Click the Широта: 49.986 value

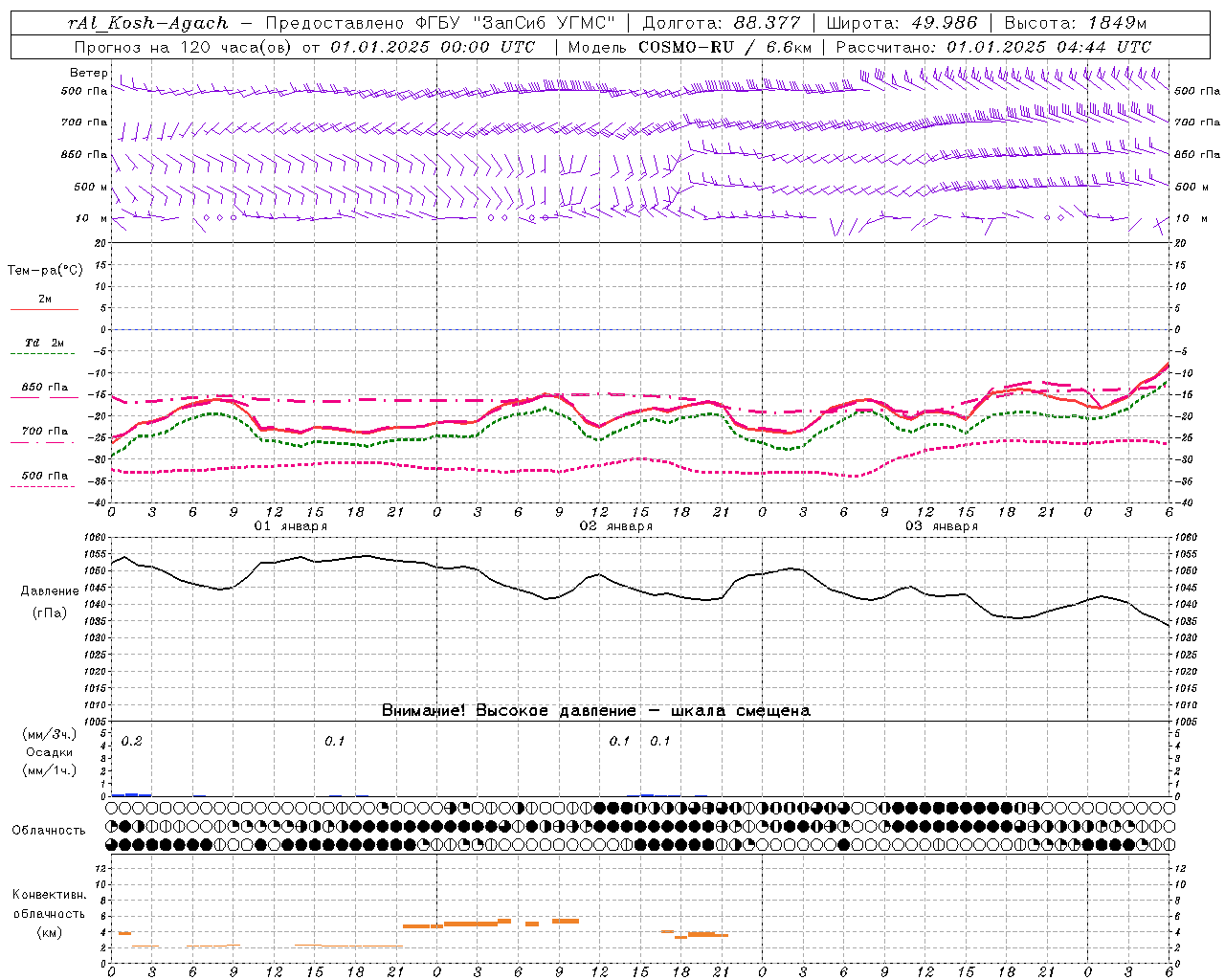coord(902,23)
